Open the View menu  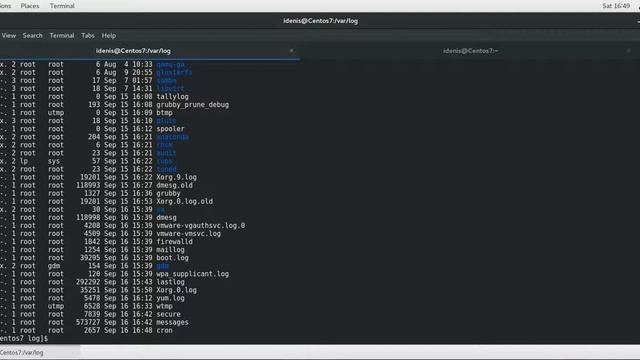[x=9, y=36]
